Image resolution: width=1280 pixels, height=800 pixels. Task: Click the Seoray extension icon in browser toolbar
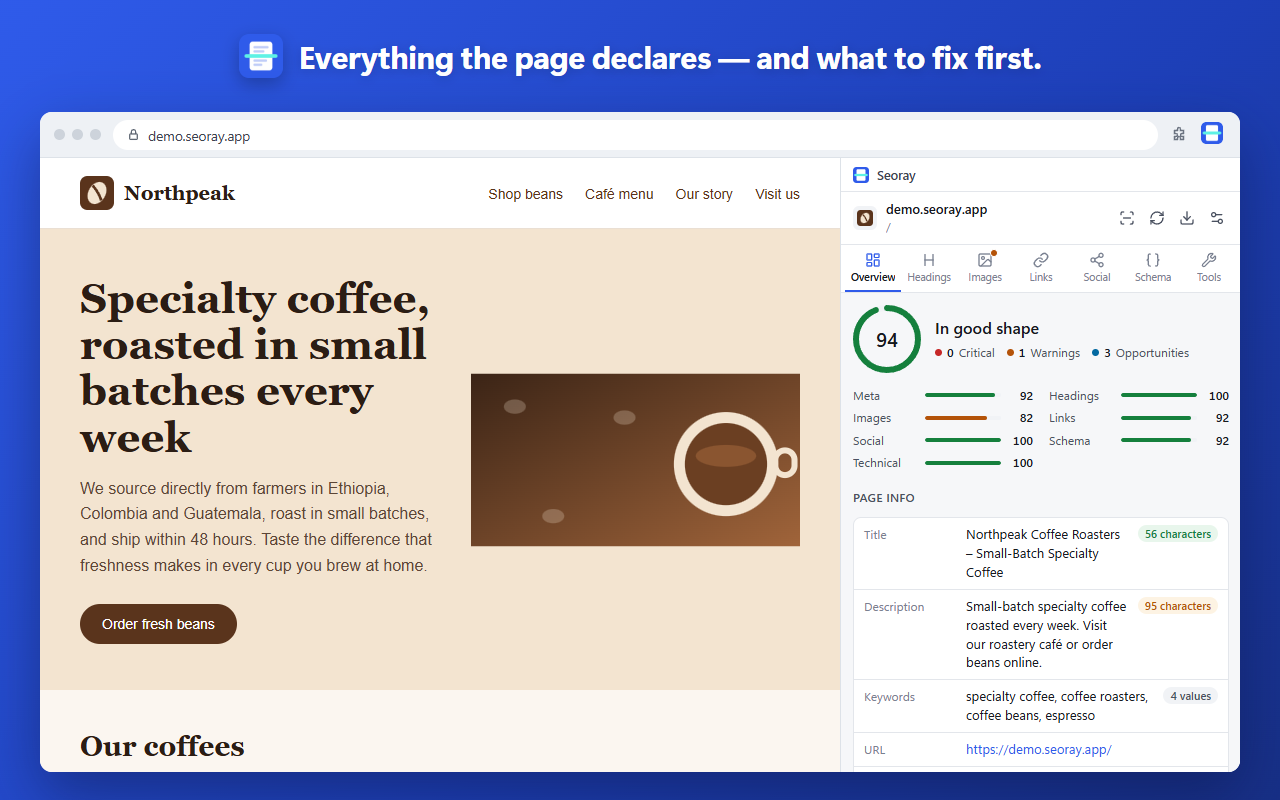point(1212,134)
